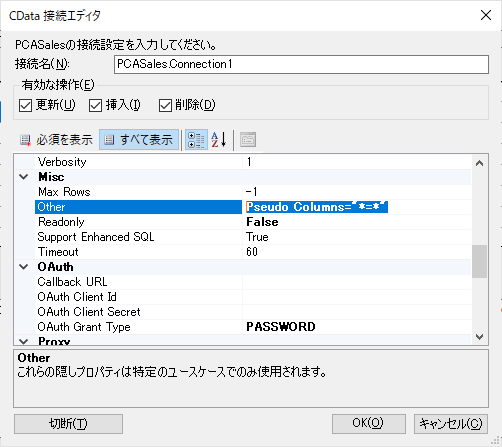Select the OAuth Client Secret property

pyautogui.click(x=138, y=312)
